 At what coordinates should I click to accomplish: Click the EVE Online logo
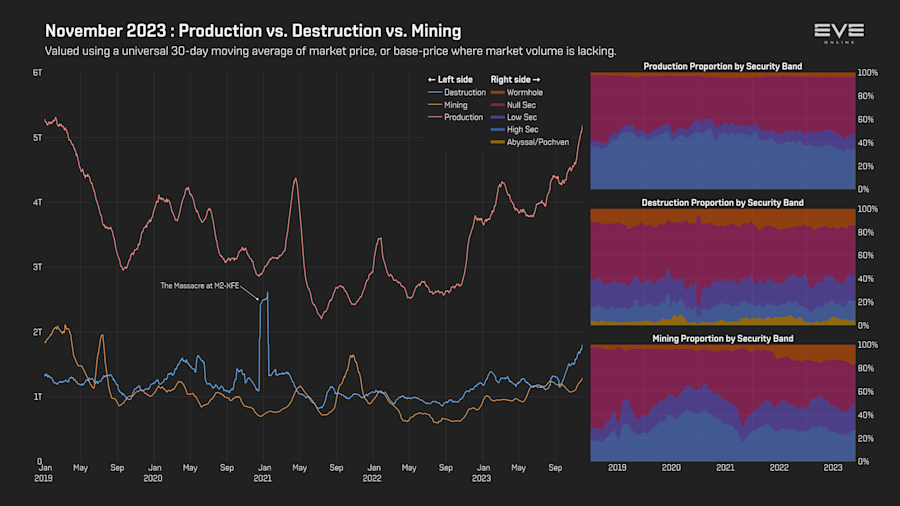839,33
